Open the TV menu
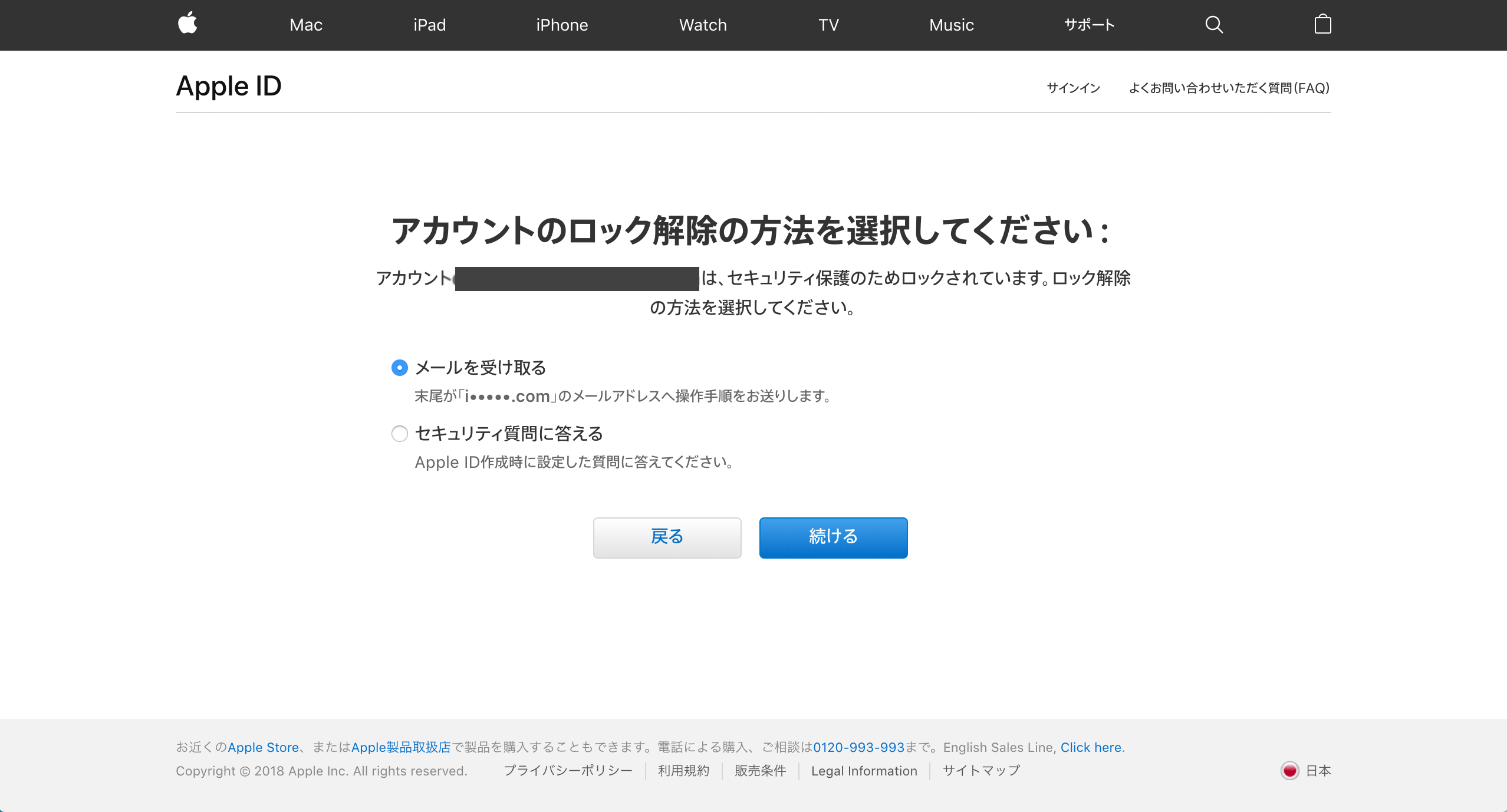The image size is (1507, 812). pos(828,25)
